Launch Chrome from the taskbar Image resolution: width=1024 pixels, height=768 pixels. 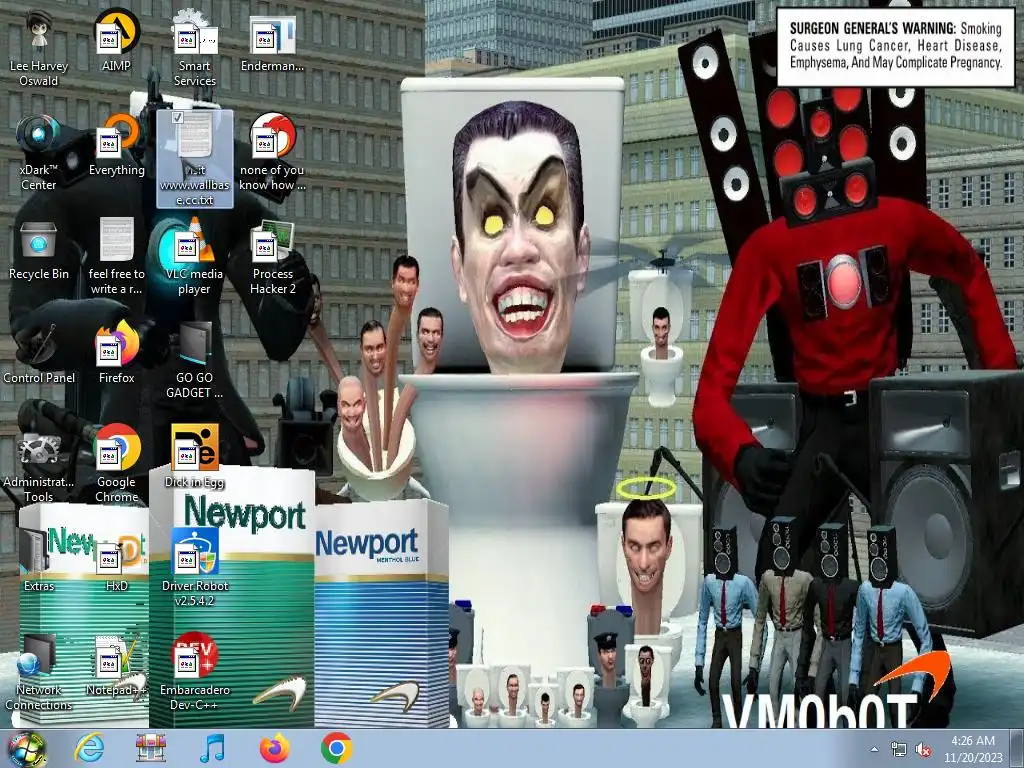336,749
